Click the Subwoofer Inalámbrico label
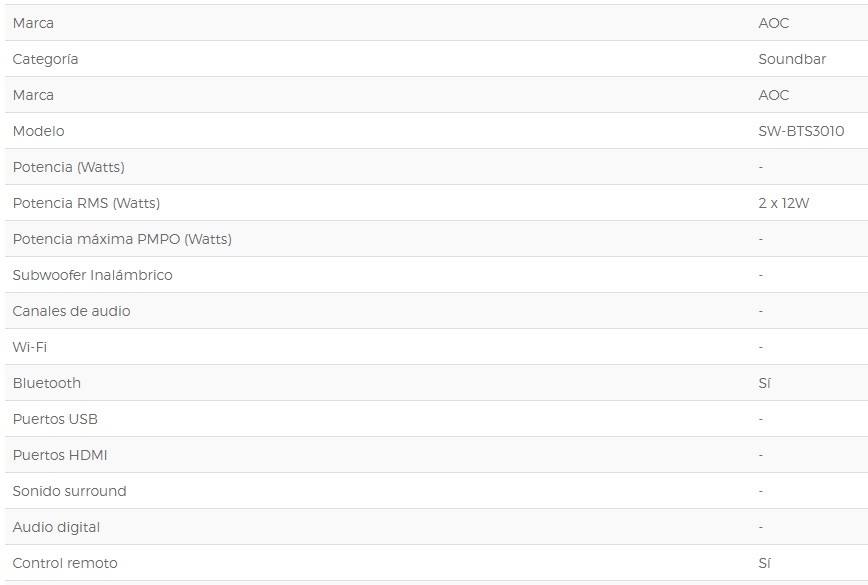This screenshot has height=585, width=868. pos(92,275)
